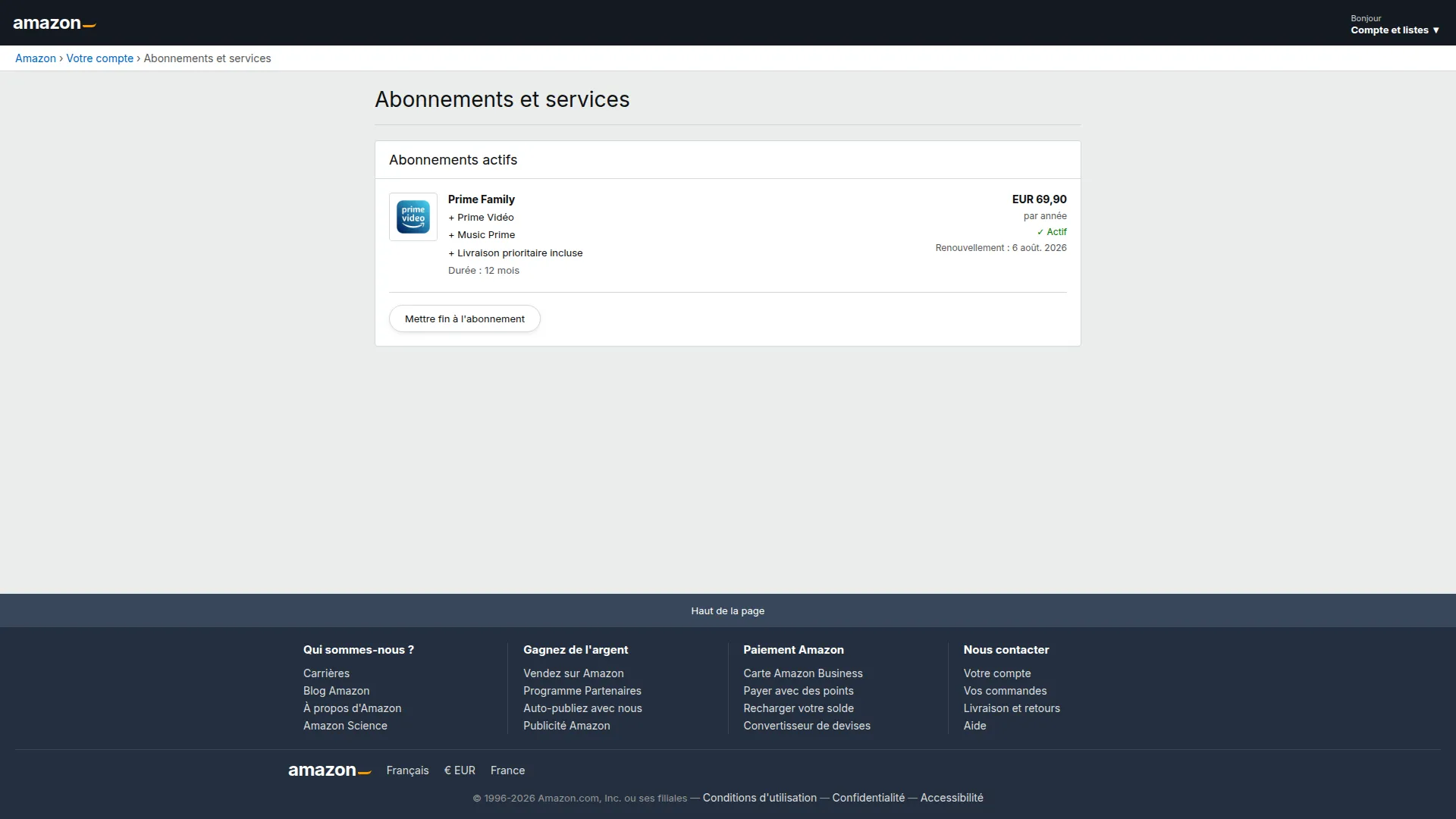1456x819 pixels.
Task: Visit Publicité Amazon link
Action: coord(566,726)
